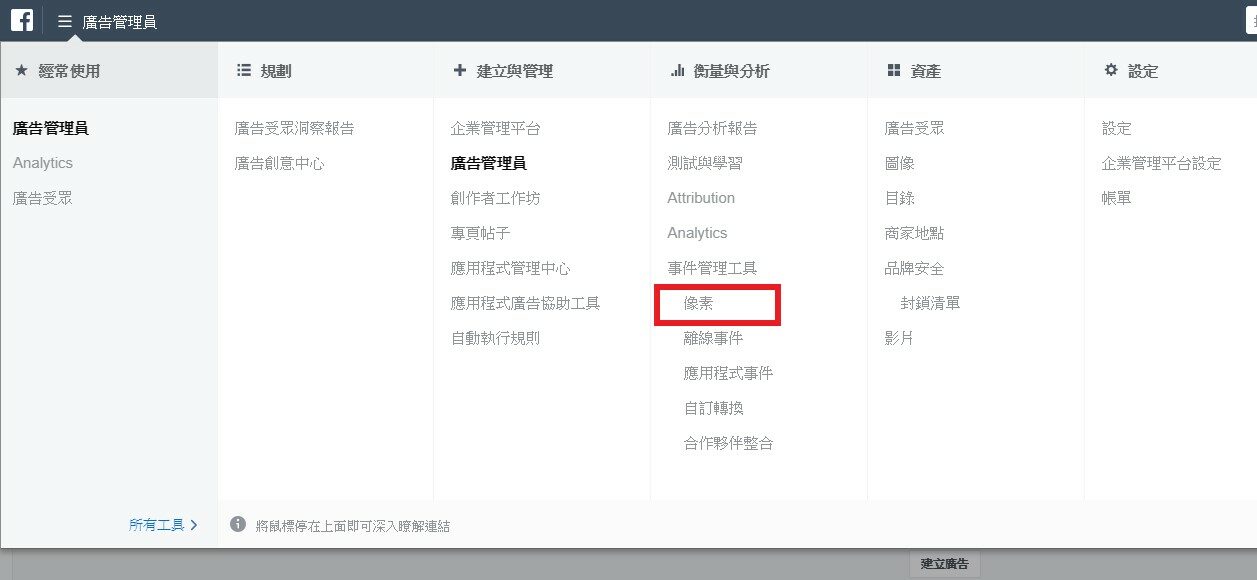Open Analytics in the frequently used list
Viewport: 1257px width, 580px height.
pos(43,163)
